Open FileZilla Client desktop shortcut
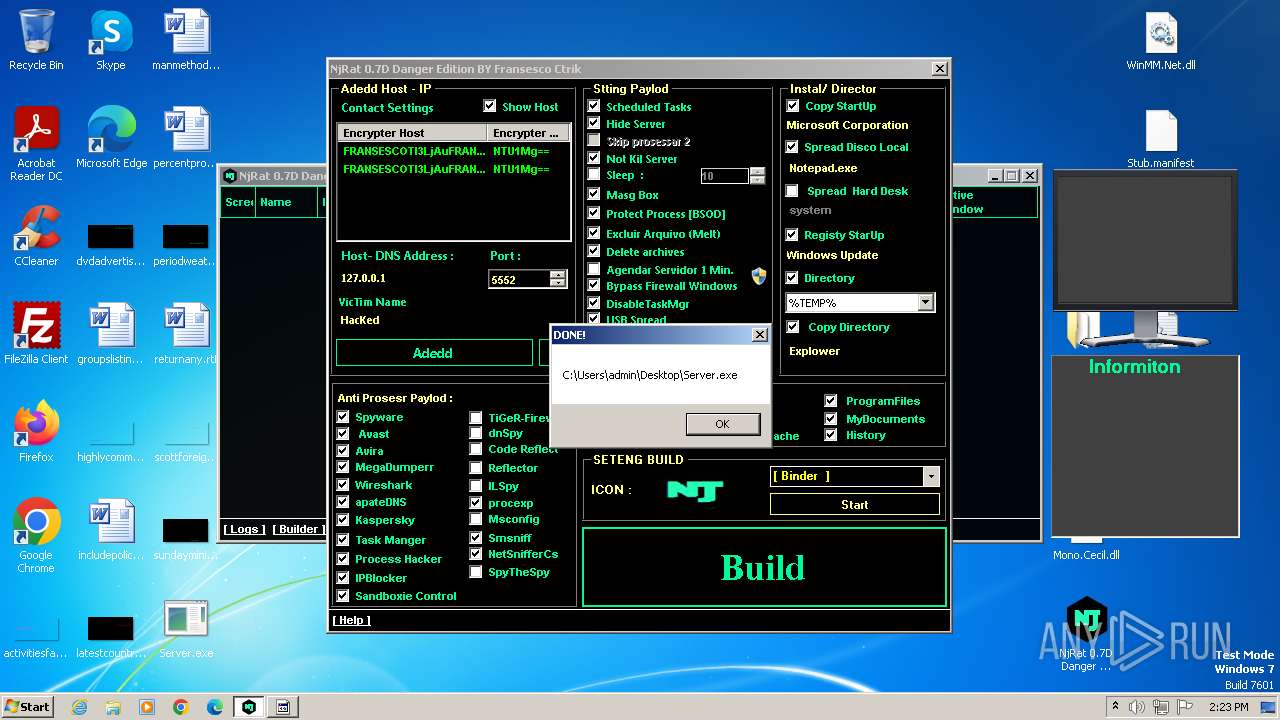Screen dimensions: 1280x720 (x=36, y=334)
